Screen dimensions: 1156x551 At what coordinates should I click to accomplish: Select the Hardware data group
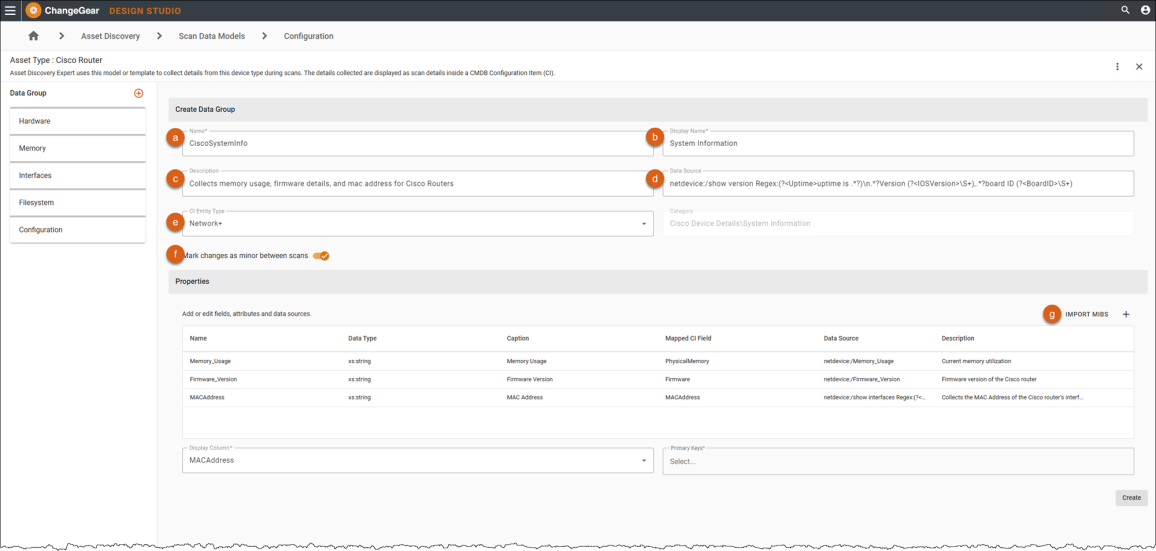point(77,121)
